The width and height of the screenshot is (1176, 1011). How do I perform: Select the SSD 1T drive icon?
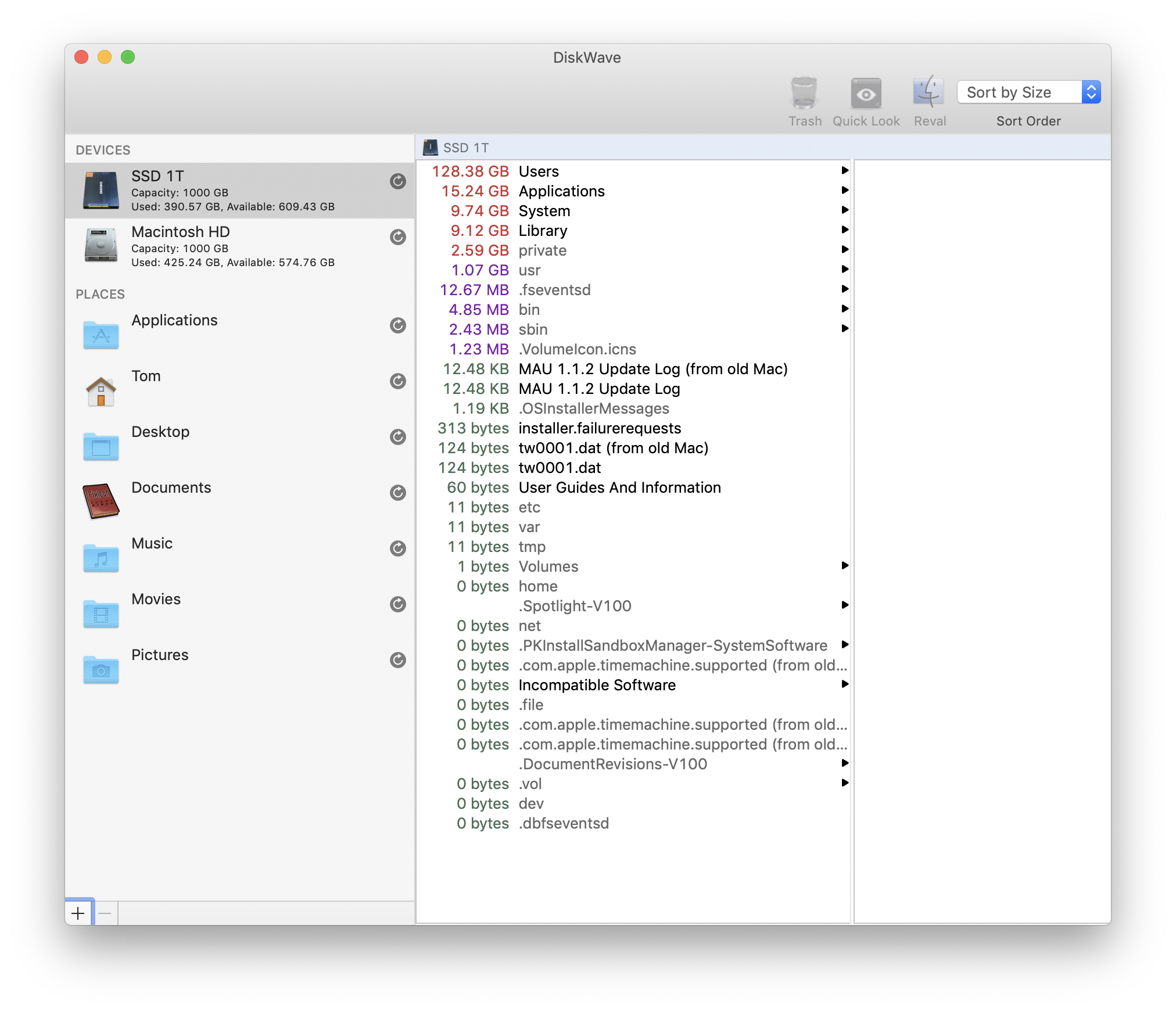101,190
